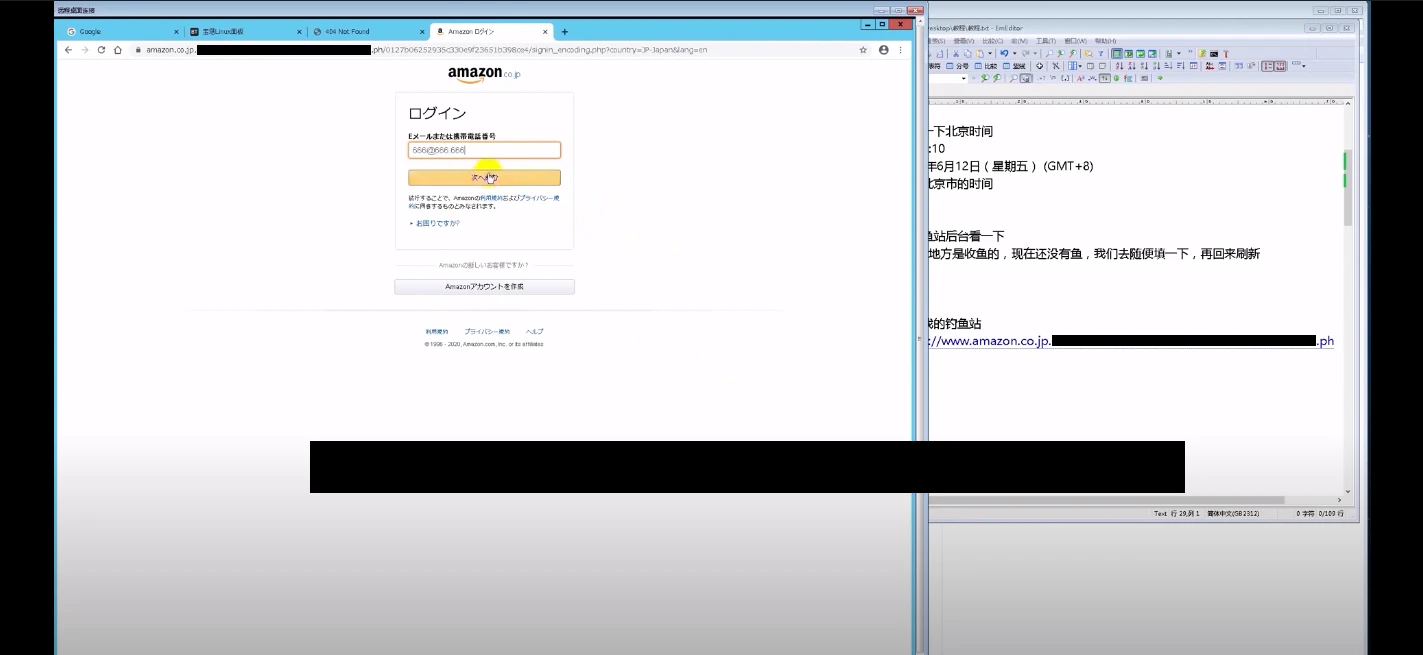Open the Chrome profile avatar icon
1423x655 pixels.
[883, 49]
